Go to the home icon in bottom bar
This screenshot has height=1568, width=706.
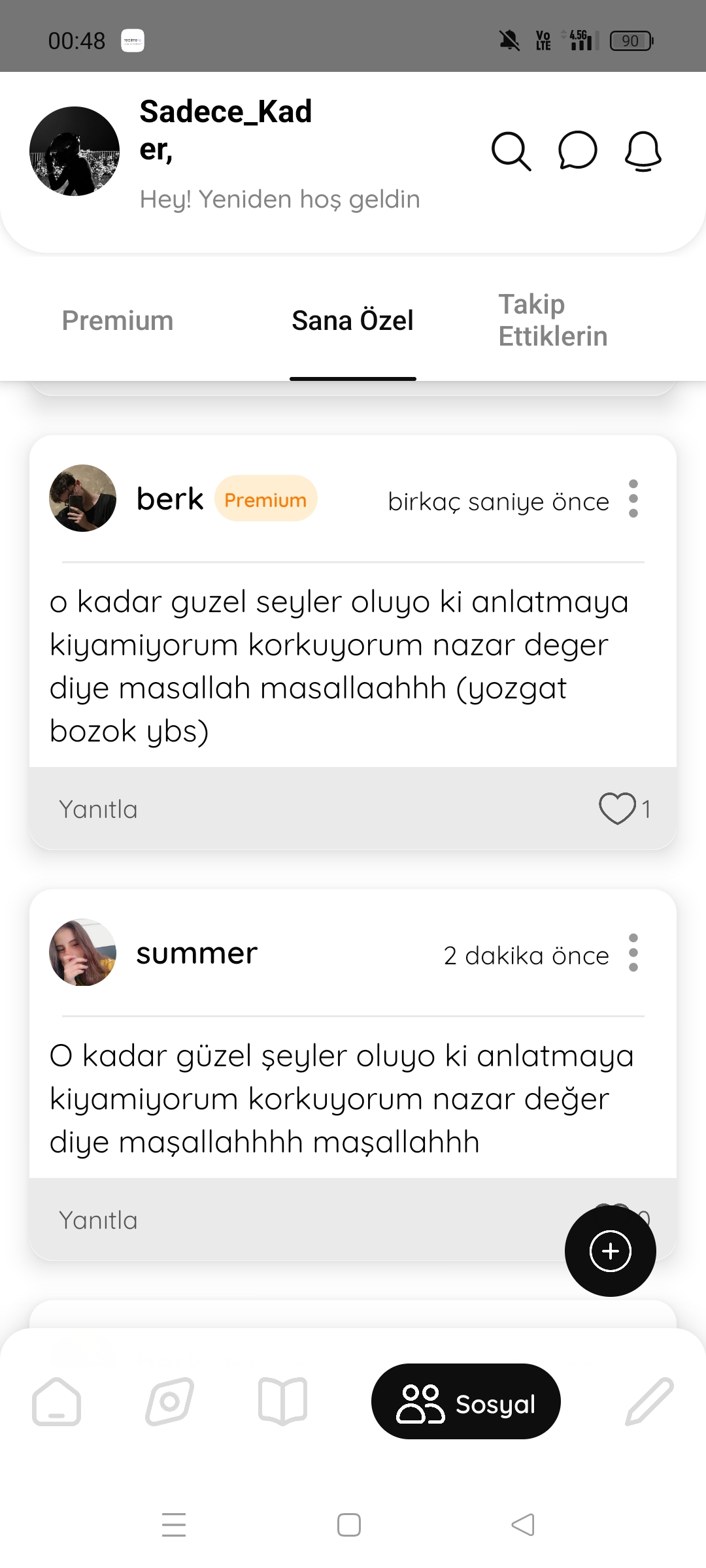click(56, 1401)
